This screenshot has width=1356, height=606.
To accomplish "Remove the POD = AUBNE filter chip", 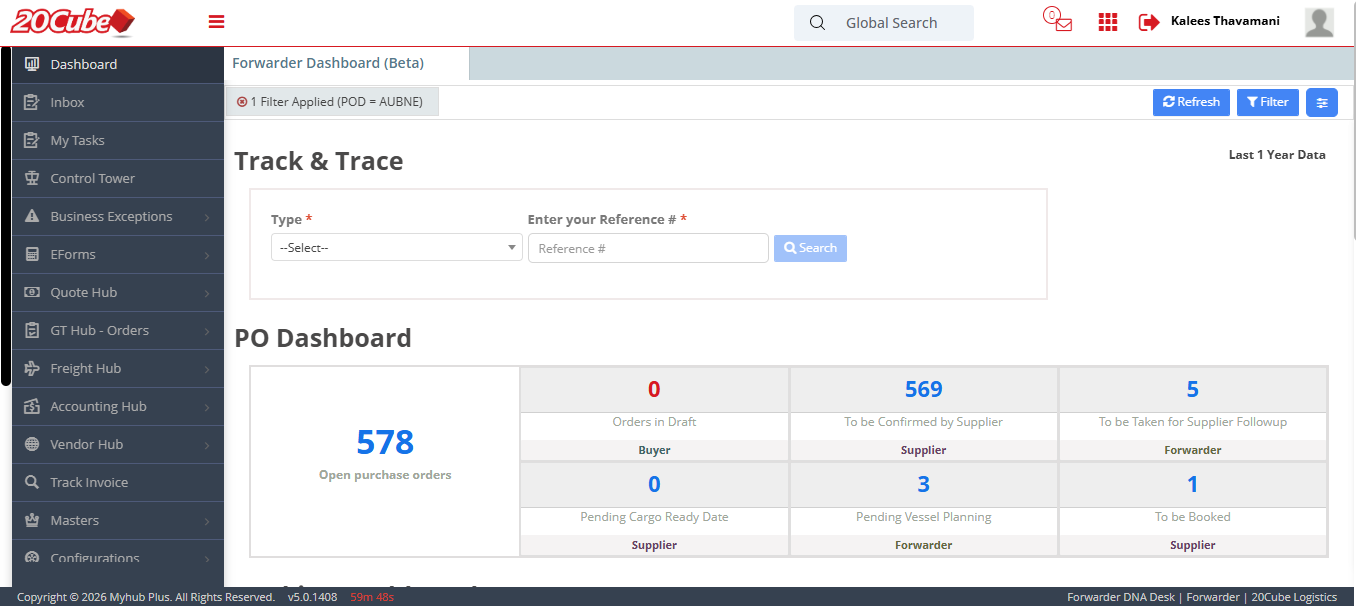I will (x=241, y=101).
